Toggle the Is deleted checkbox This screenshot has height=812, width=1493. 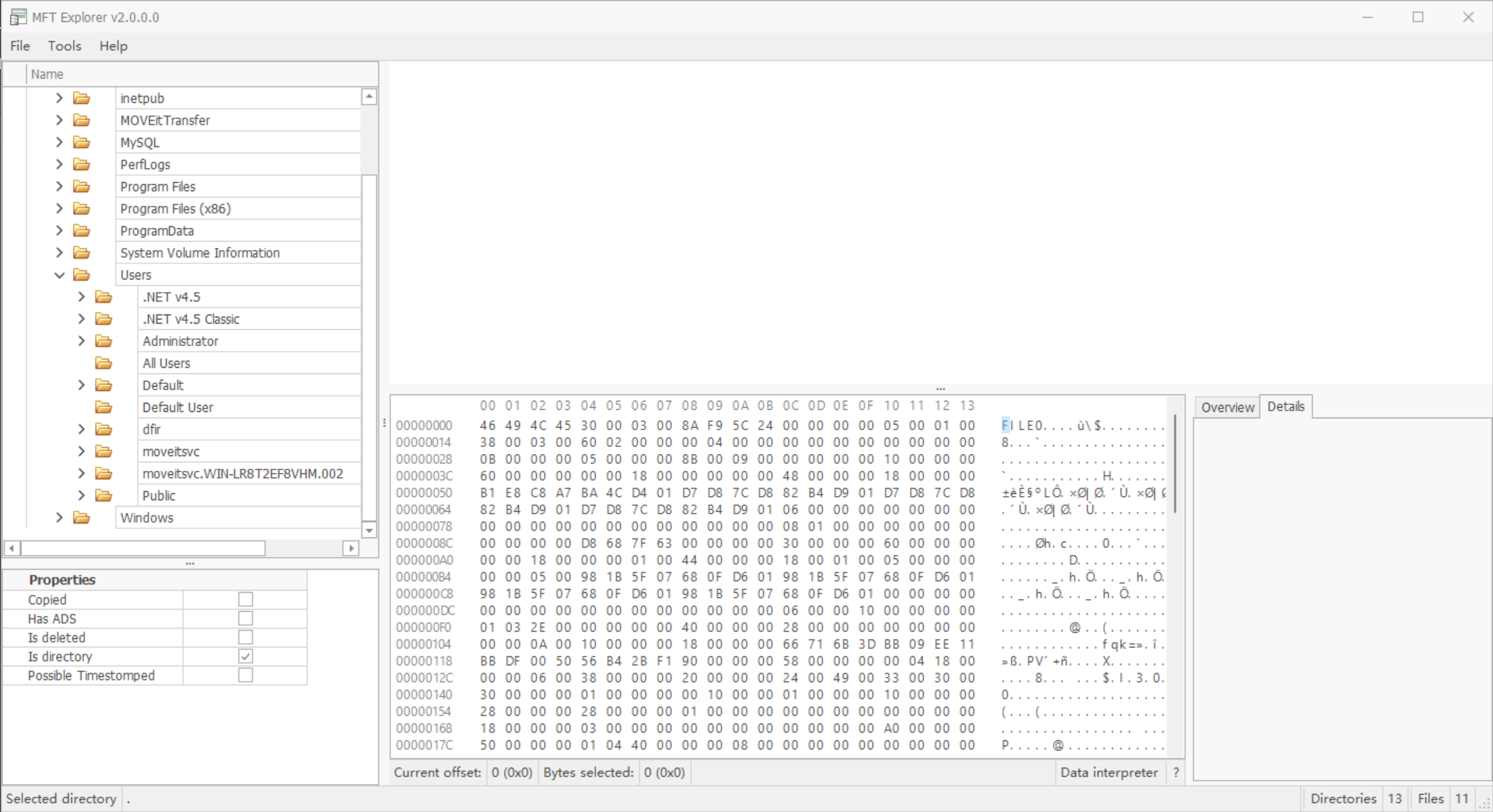click(245, 638)
